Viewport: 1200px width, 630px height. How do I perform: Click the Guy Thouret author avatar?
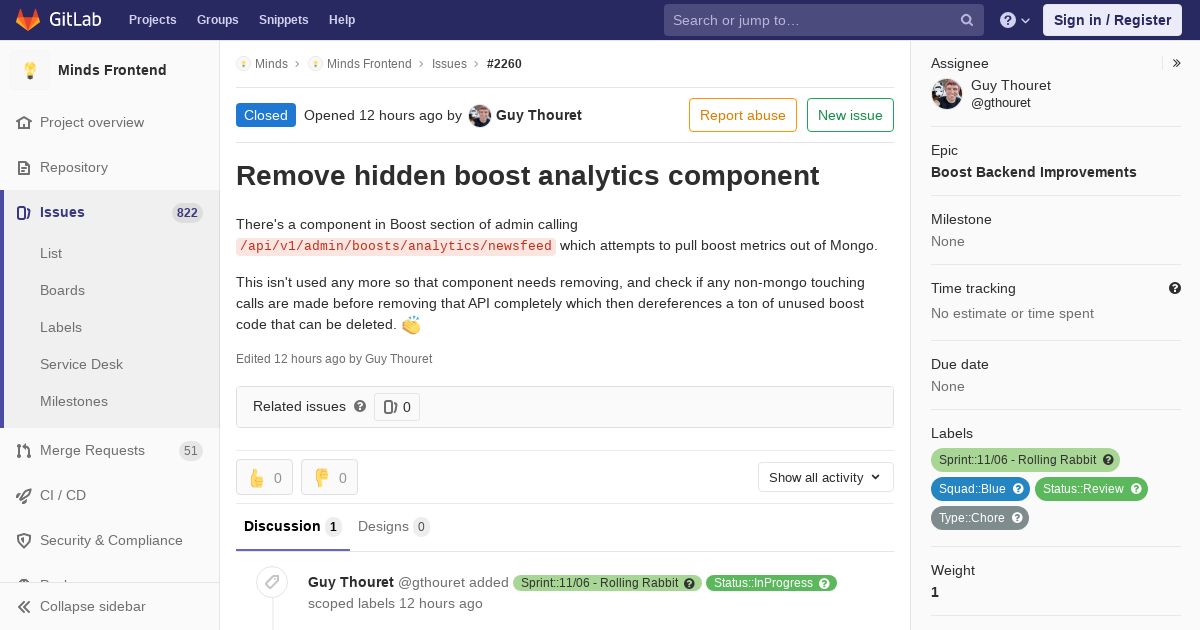click(x=480, y=115)
